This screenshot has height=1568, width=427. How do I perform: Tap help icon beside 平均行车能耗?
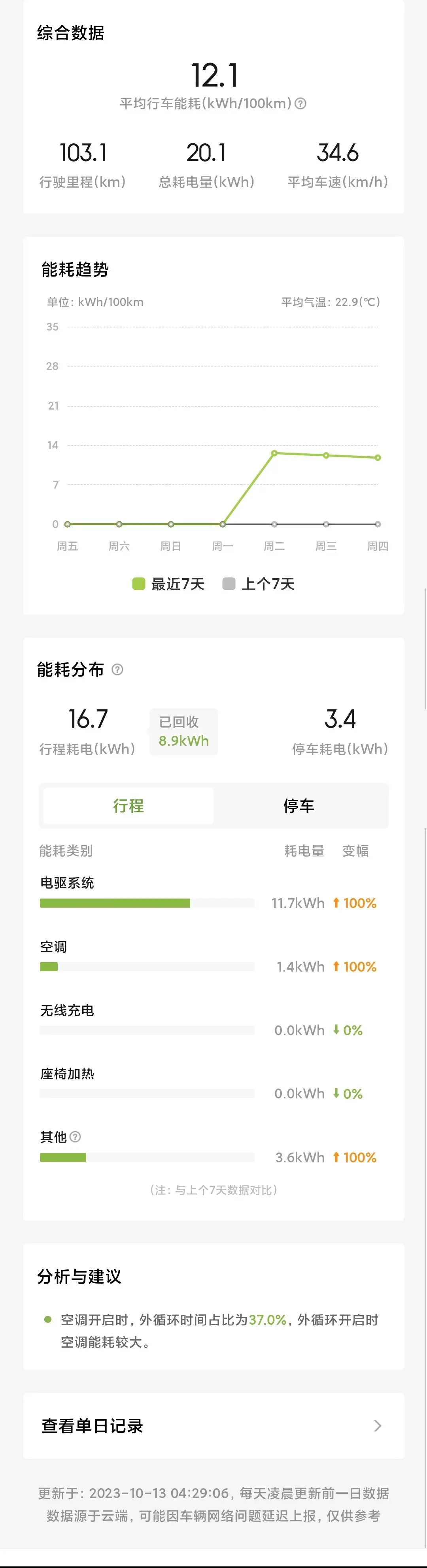tap(300, 103)
